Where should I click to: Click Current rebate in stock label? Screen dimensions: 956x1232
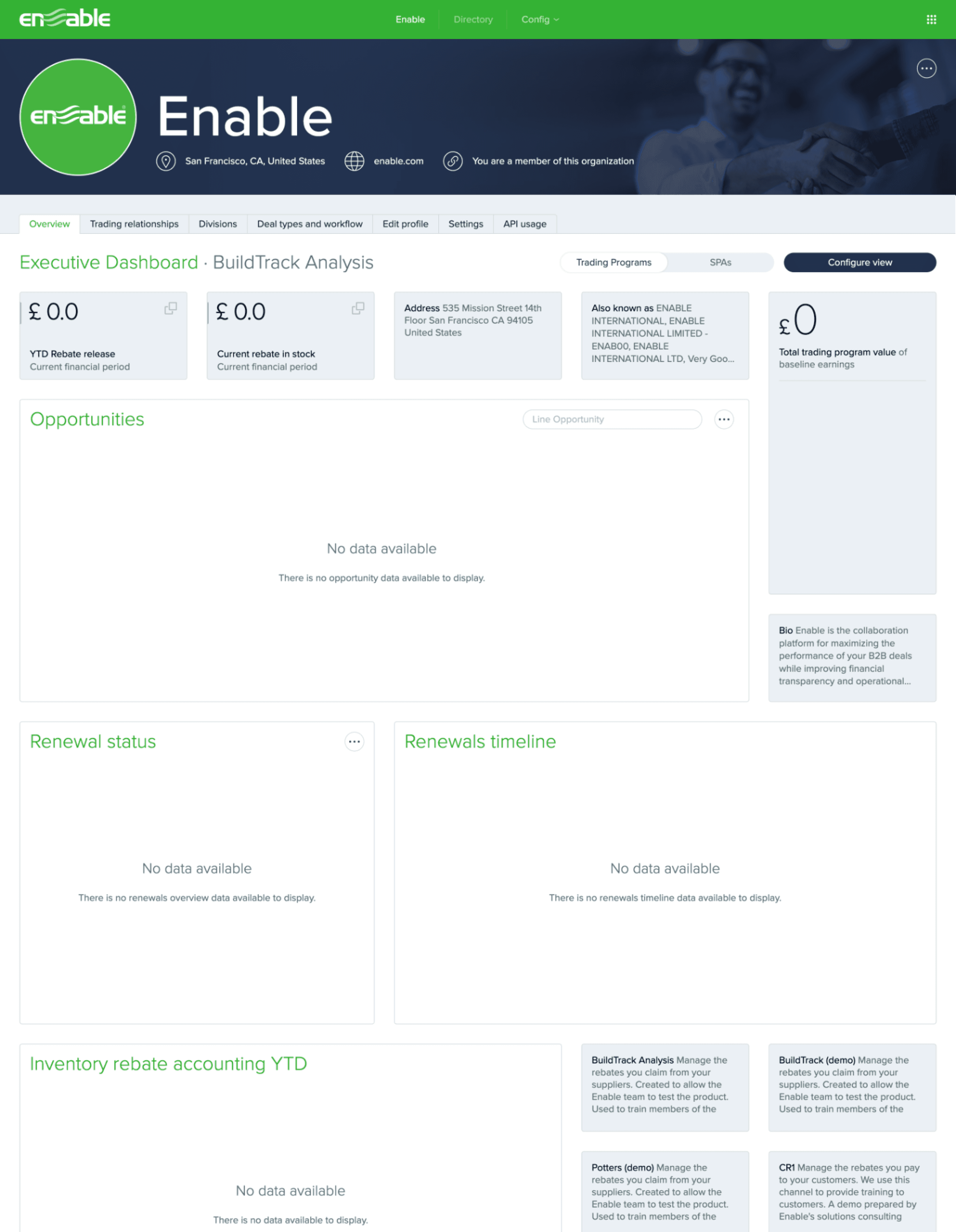tap(266, 354)
